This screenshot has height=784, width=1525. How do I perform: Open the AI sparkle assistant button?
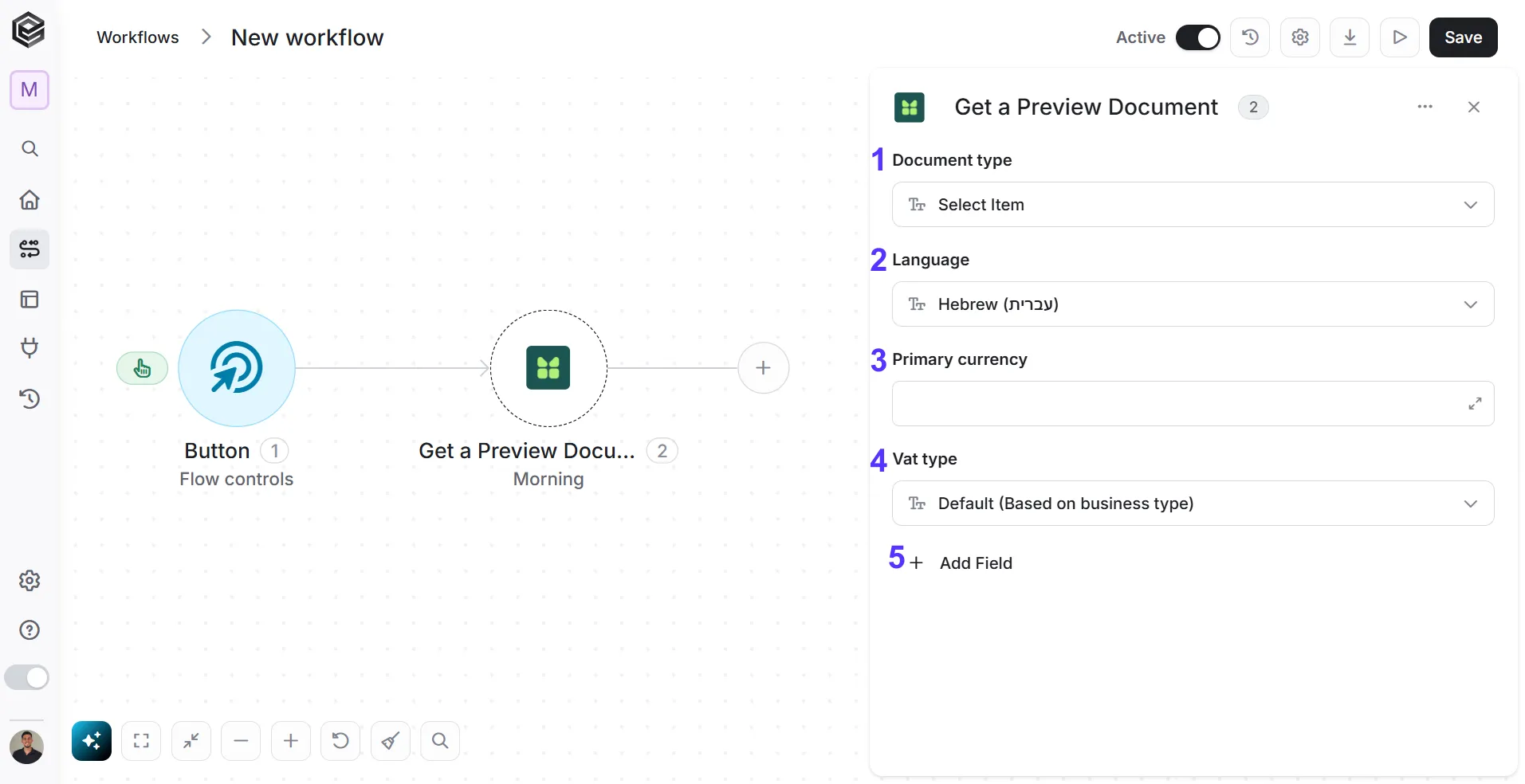pos(92,741)
